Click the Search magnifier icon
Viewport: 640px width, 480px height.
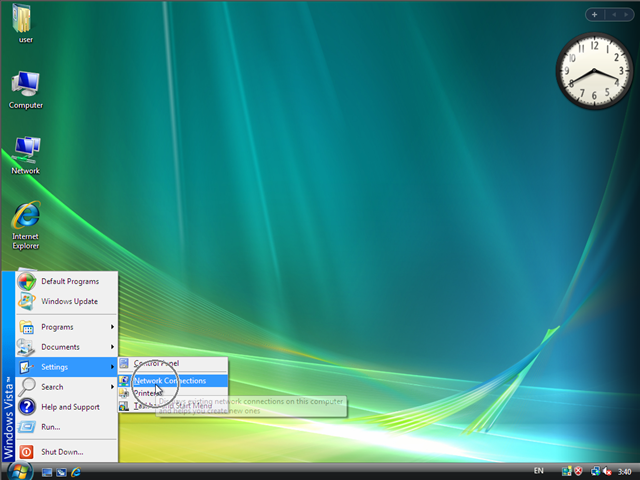click(27, 387)
